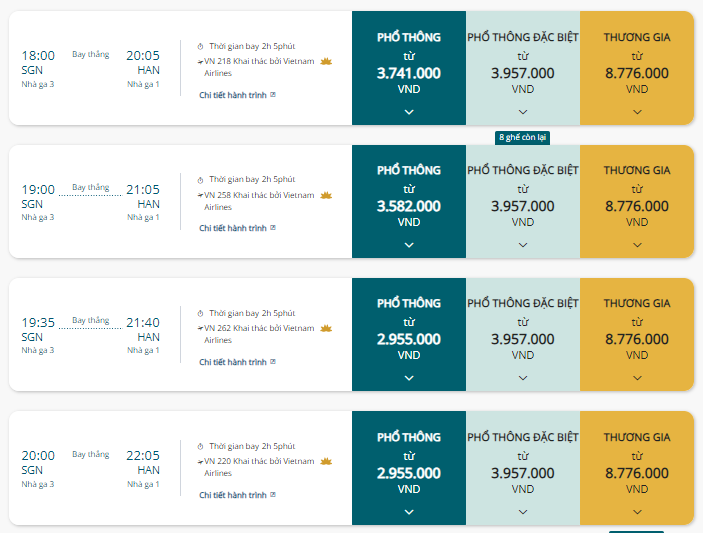Expand Thương Gia fare for 19:00 flight

[x=637, y=245]
